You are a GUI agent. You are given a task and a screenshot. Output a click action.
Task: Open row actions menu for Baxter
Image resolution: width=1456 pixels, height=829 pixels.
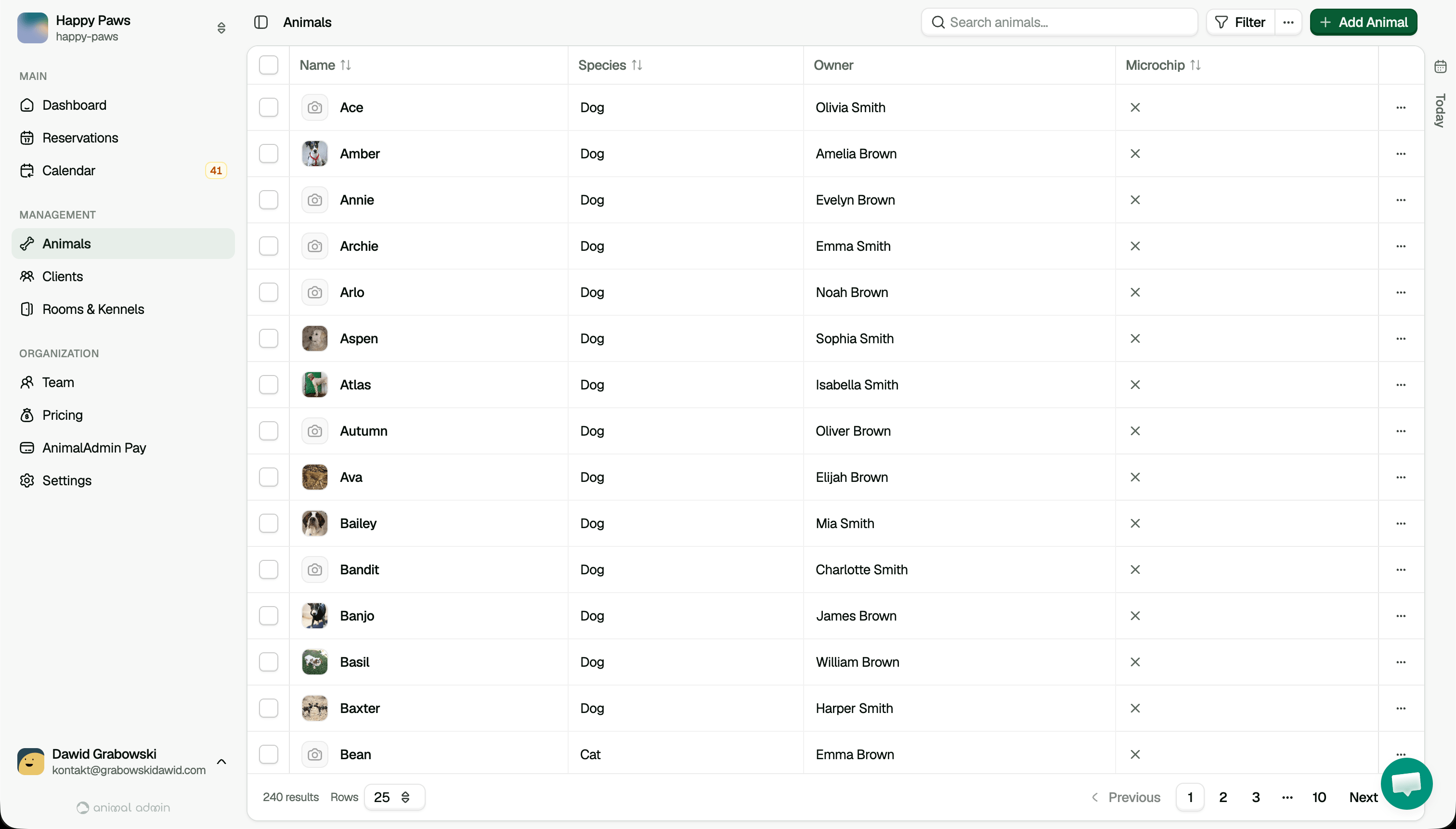[1401, 708]
